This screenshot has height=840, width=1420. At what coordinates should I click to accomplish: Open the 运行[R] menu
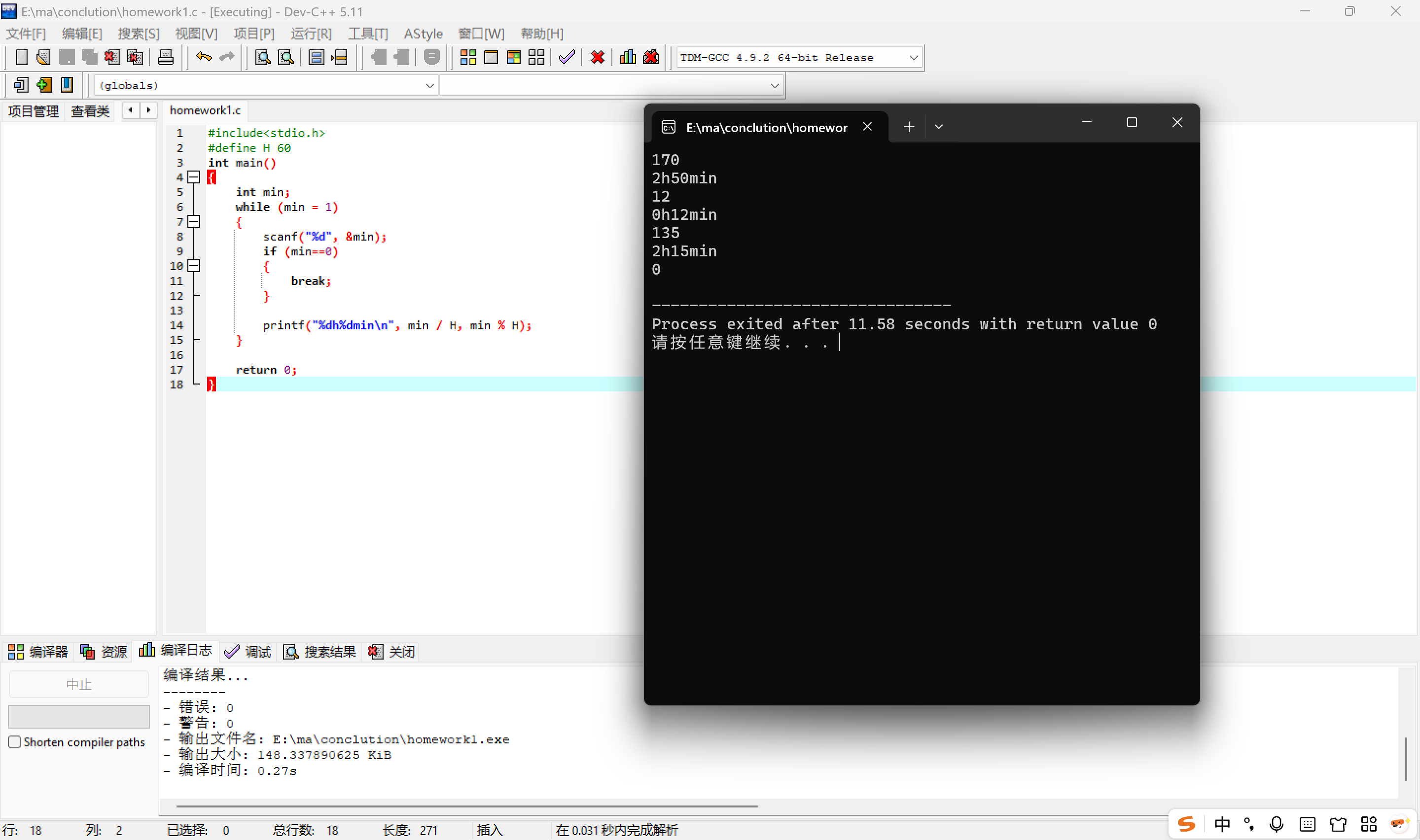click(311, 34)
